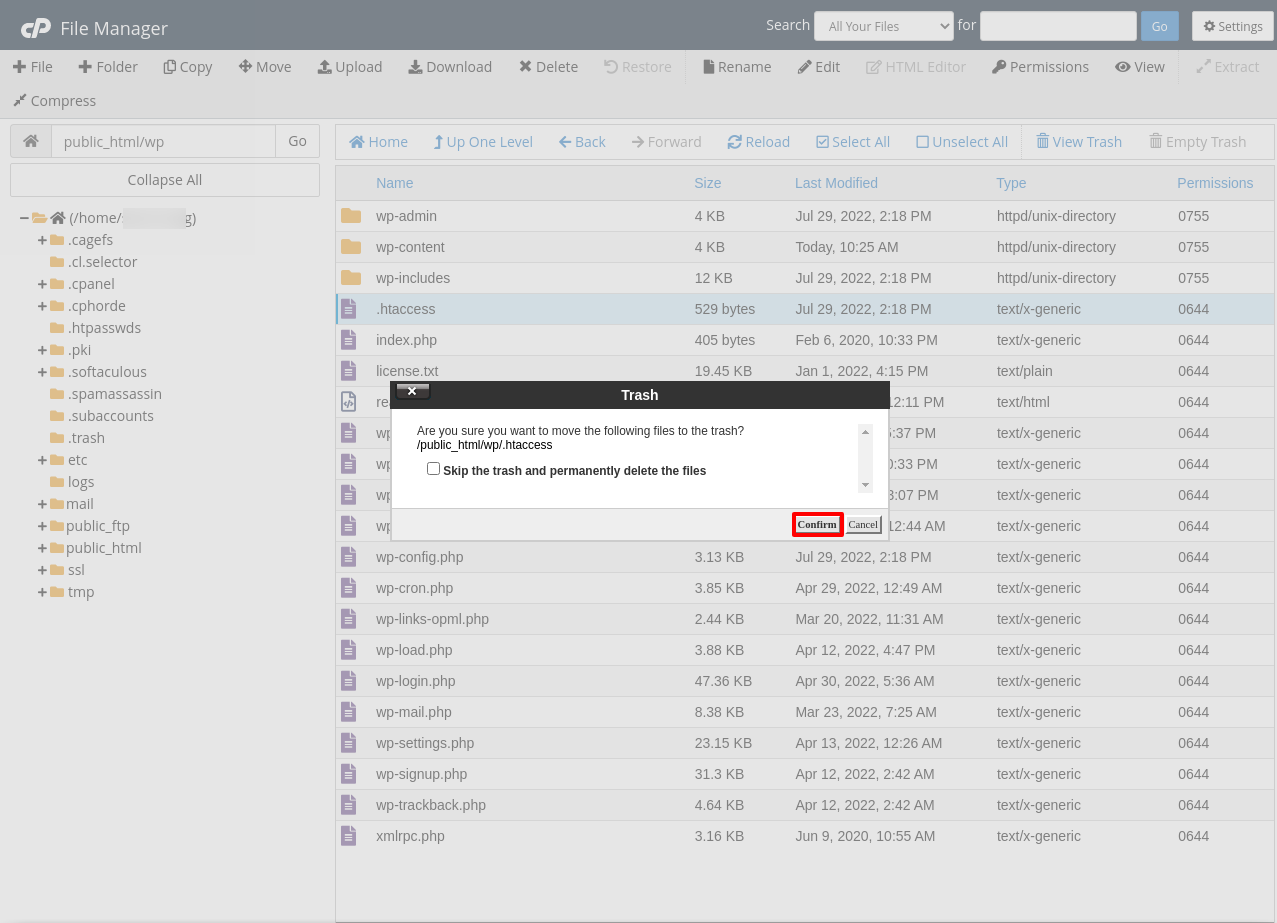The width and height of the screenshot is (1277, 923).
Task: Select the wp-includes folder name
Action: pos(413,278)
